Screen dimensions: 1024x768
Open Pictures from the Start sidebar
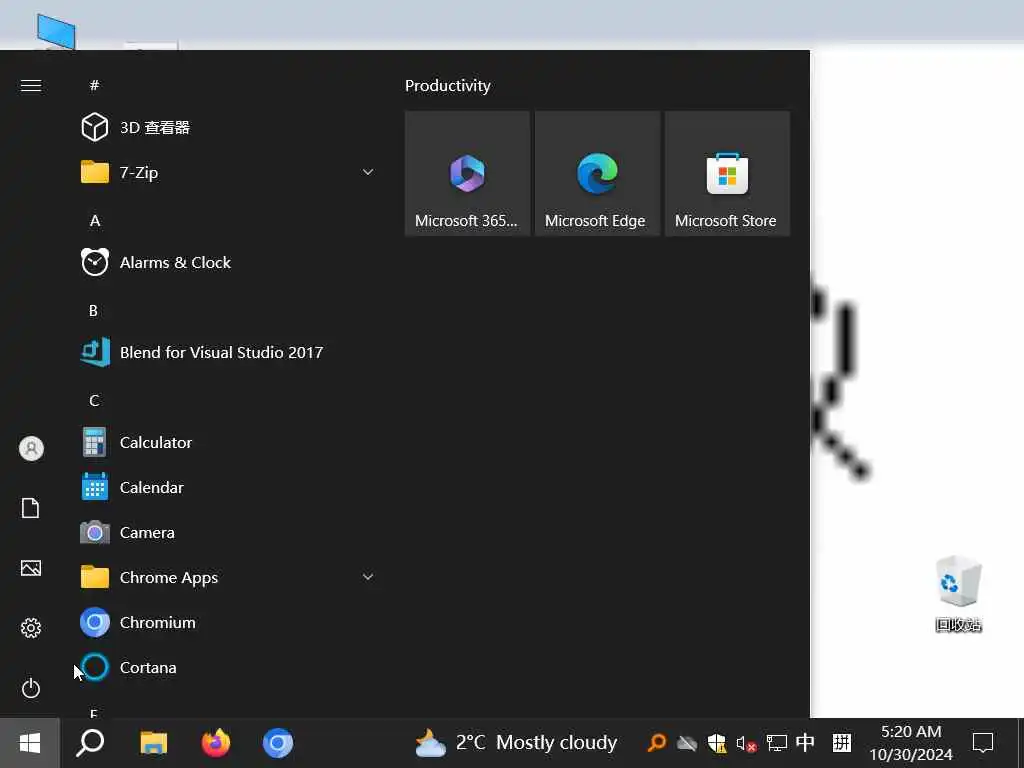31,568
